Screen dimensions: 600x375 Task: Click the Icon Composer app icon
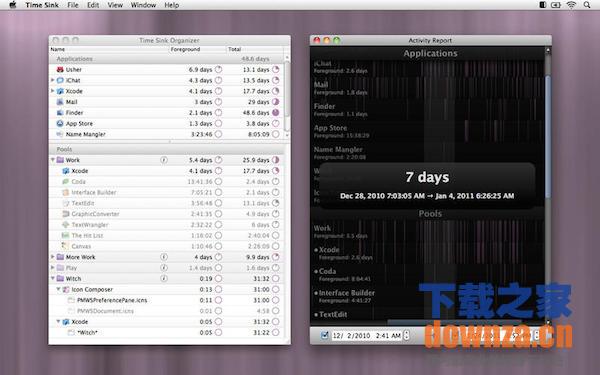66,289
